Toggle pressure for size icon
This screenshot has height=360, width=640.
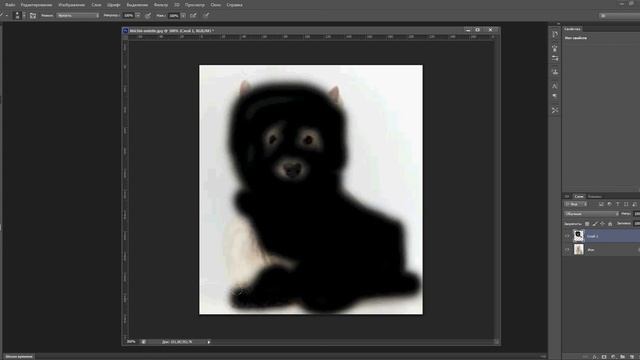(x=207, y=16)
